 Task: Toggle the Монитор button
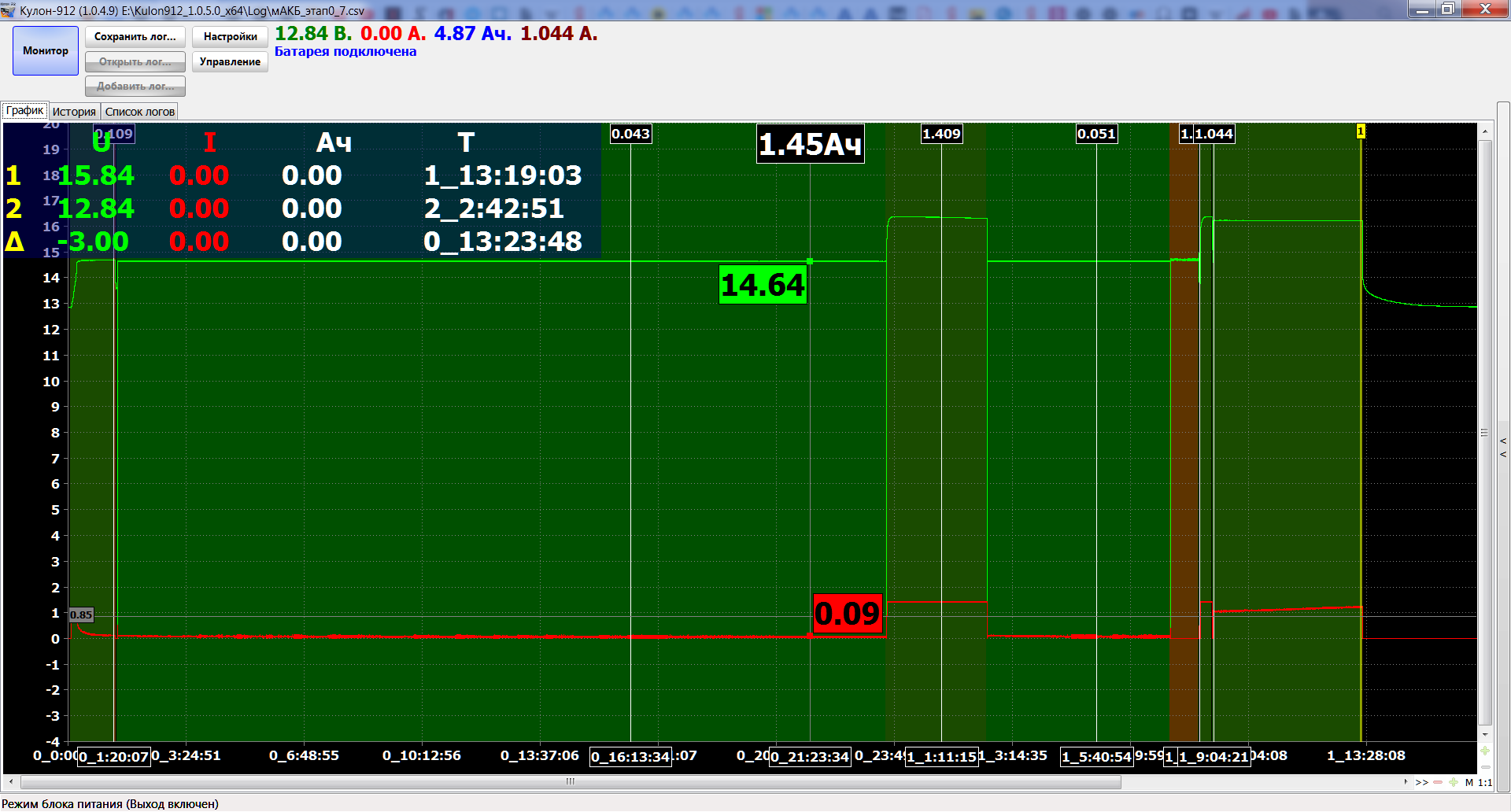tap(46, 50)
